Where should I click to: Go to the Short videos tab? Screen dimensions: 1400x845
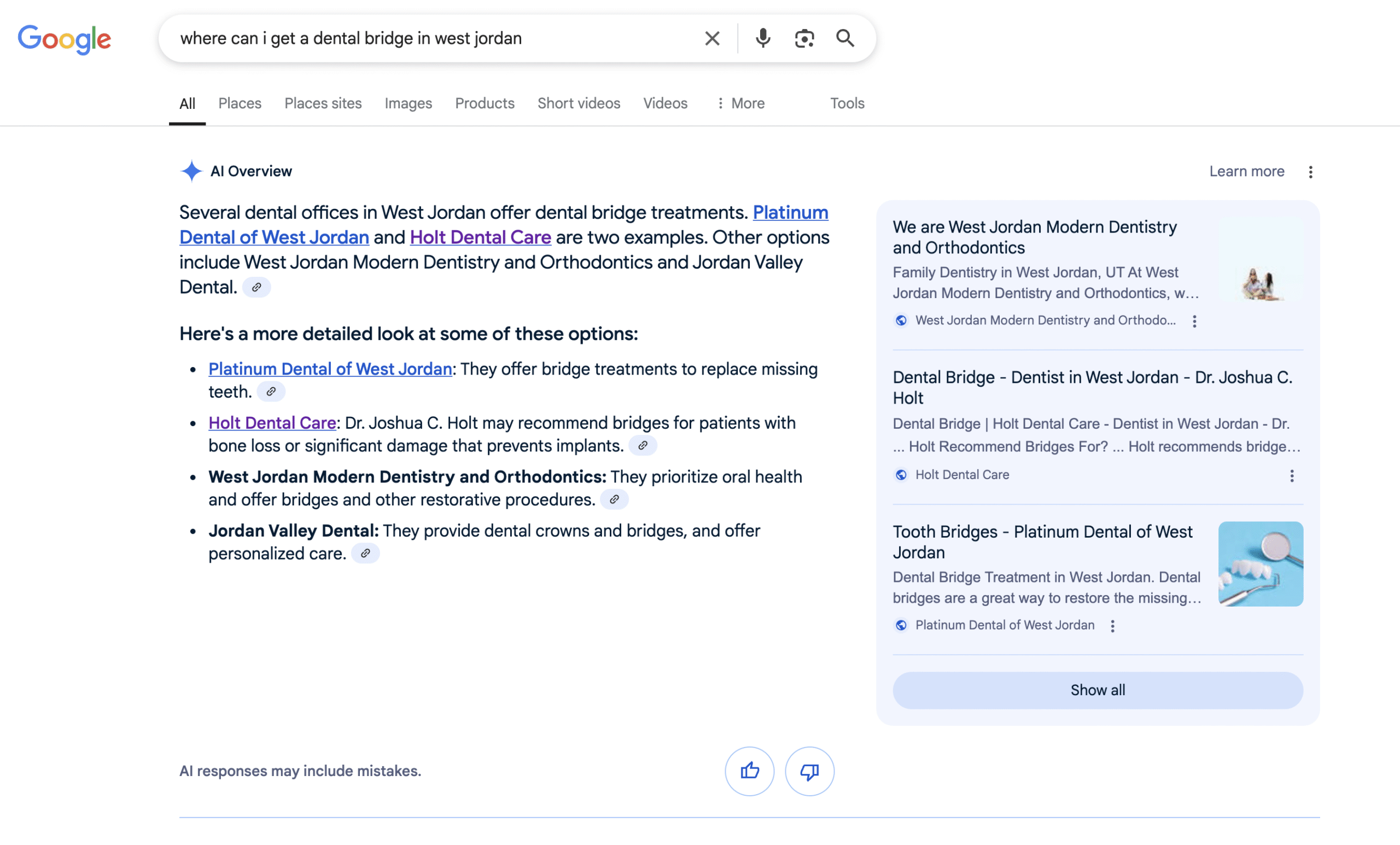579,103
